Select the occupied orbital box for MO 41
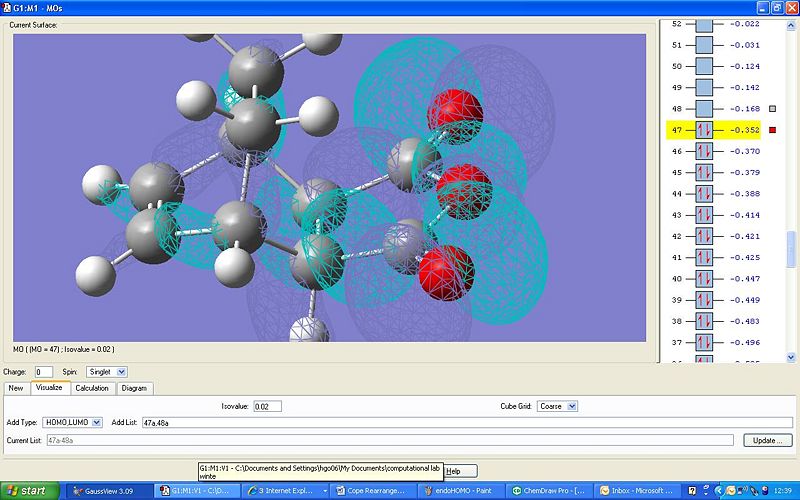This screenshot has width=800, height=500. [x=704, y=258]
